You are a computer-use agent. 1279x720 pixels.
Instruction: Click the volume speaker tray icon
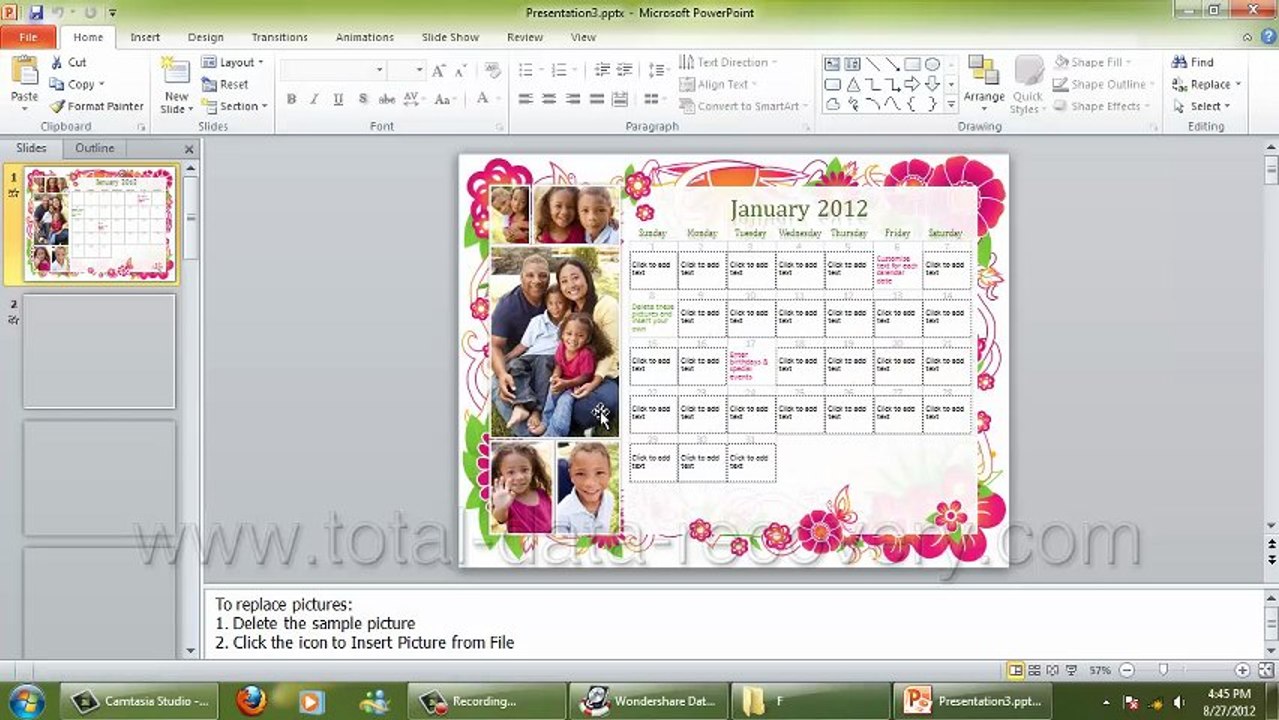[1180, 702]
